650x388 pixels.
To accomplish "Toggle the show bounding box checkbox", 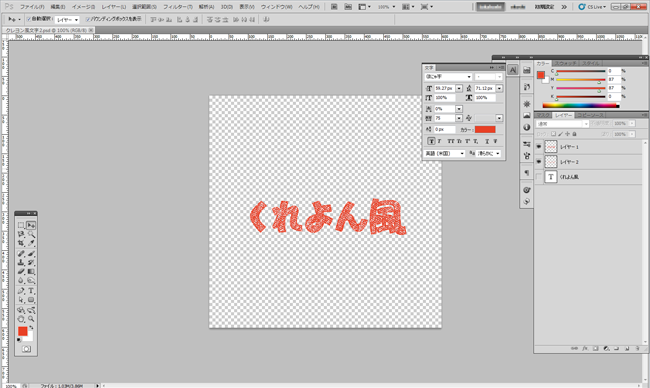I will pos(87,19).
